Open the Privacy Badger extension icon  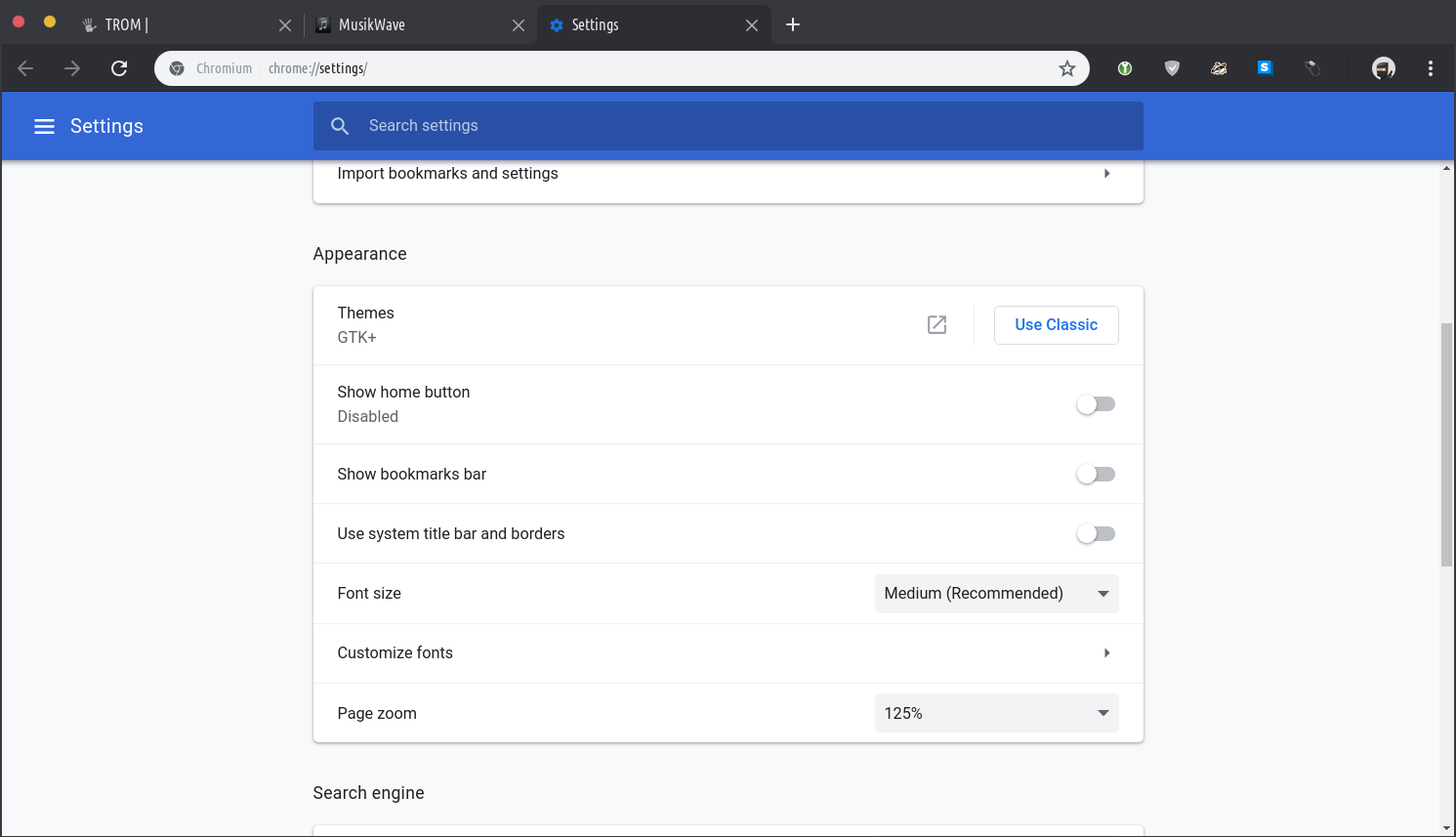tap(1219, 68)
